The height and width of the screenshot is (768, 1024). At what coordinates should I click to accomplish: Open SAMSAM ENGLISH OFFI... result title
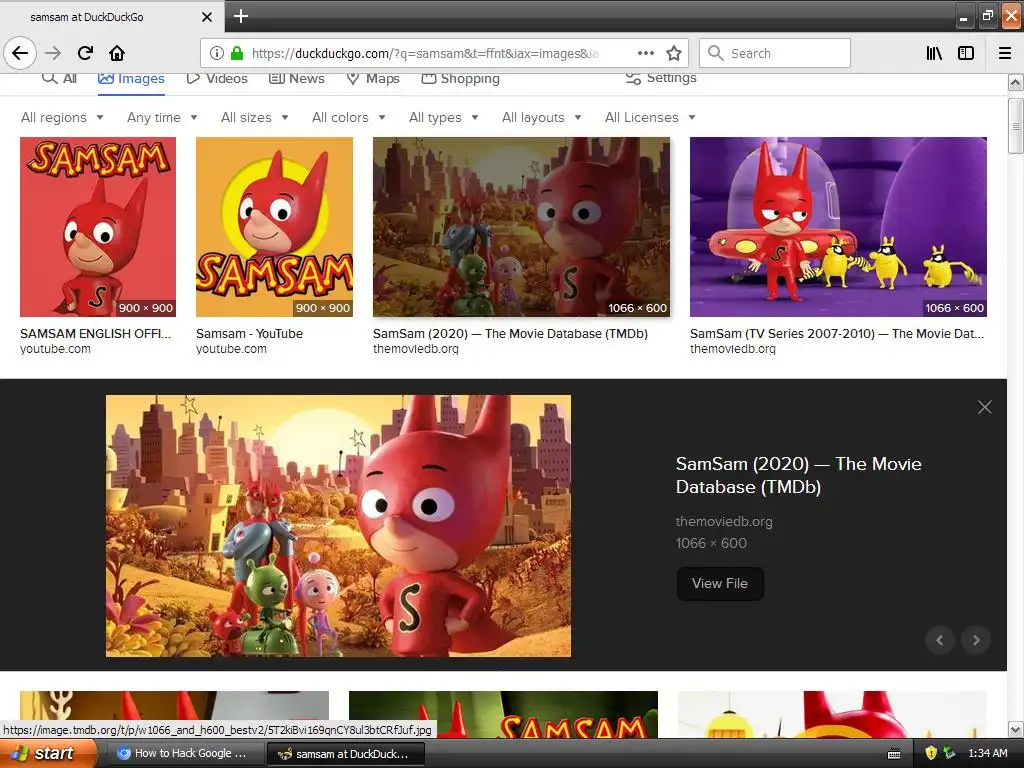coord(95,334)
